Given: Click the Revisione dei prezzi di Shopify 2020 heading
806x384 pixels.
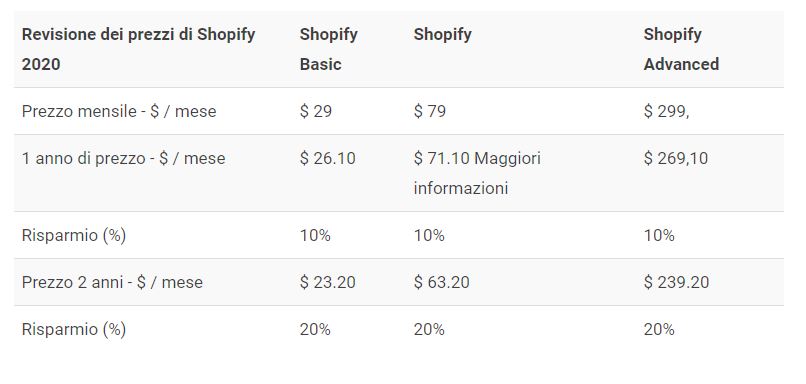Looking at the screenshot, I should pyautogui.click(x=138, y=49).
